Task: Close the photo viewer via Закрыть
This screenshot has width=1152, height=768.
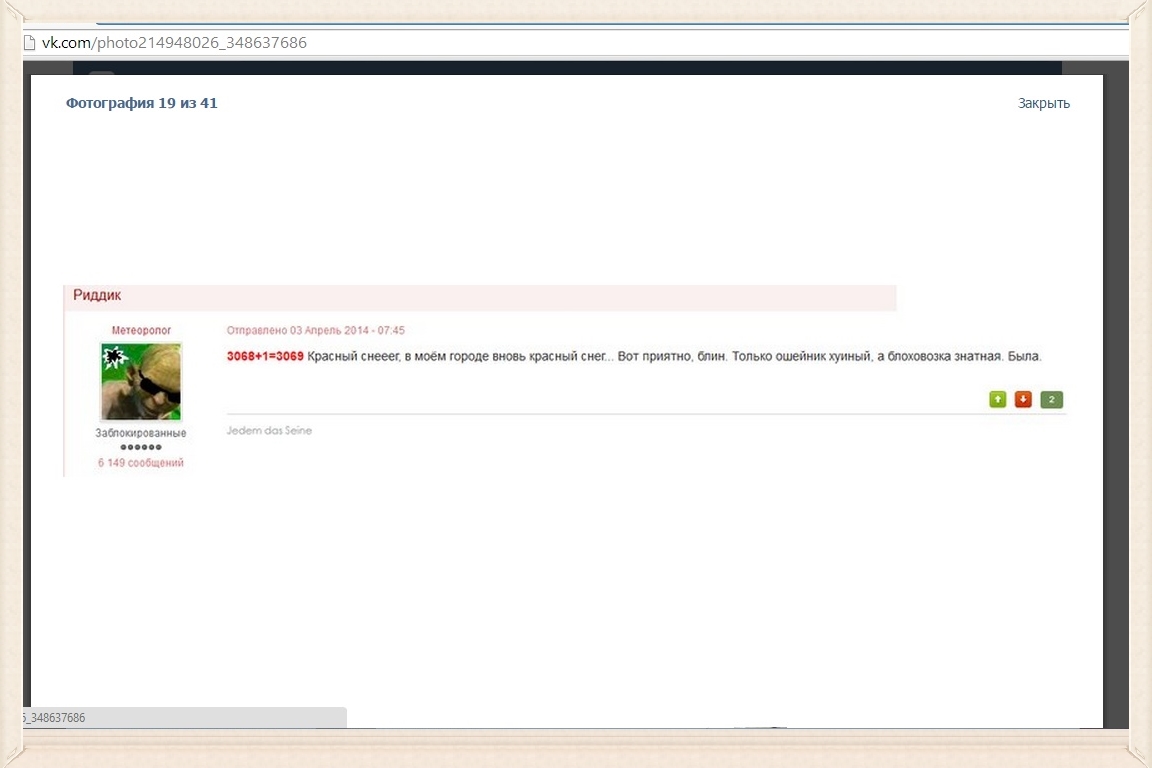Action: 1044,103
